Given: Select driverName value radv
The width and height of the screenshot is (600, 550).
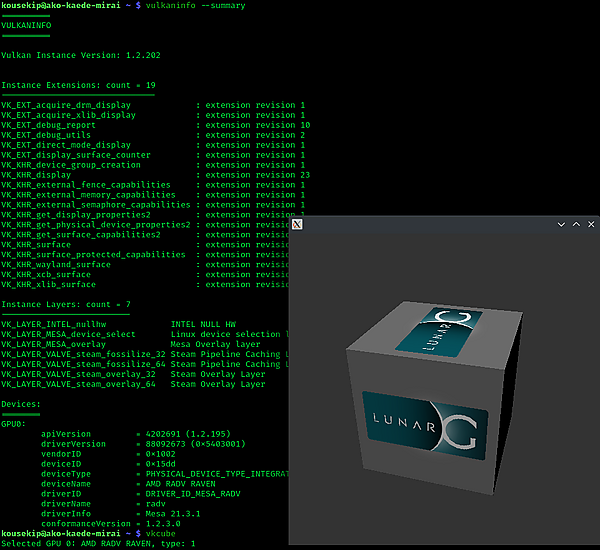Looking at the screenshot, I should (x=156, y=503).
